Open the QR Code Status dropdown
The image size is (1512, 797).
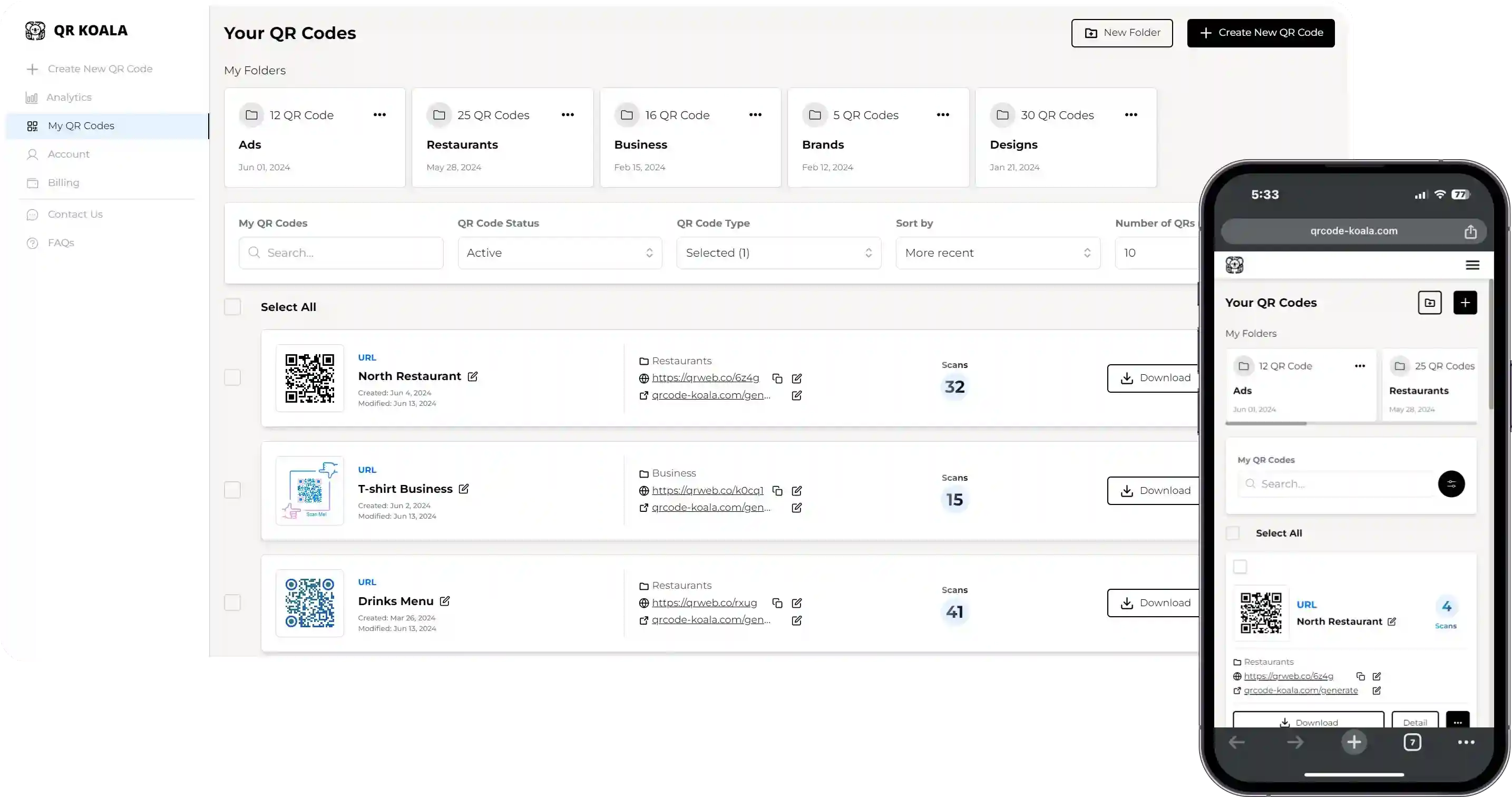coord(559,253)
